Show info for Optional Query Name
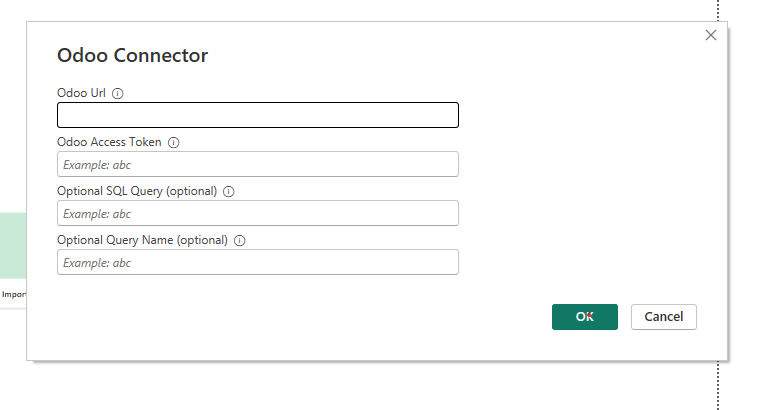This screenshot has width=764, height=410. pyautogui.click(x=240, y=240)
